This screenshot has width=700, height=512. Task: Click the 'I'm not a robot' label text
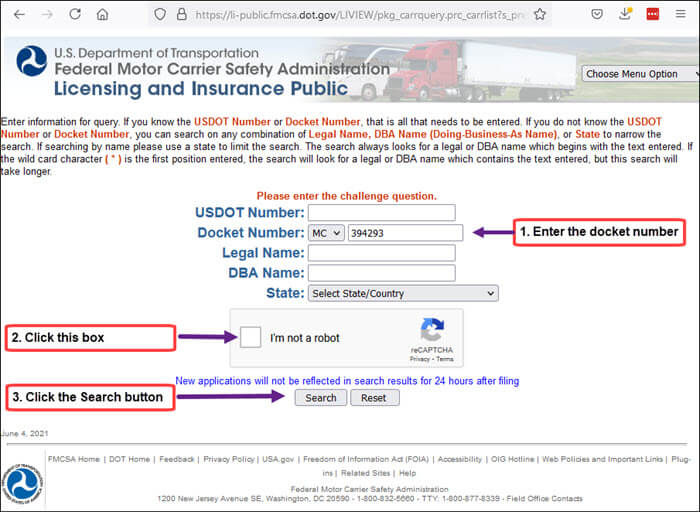tap(304, 338)
